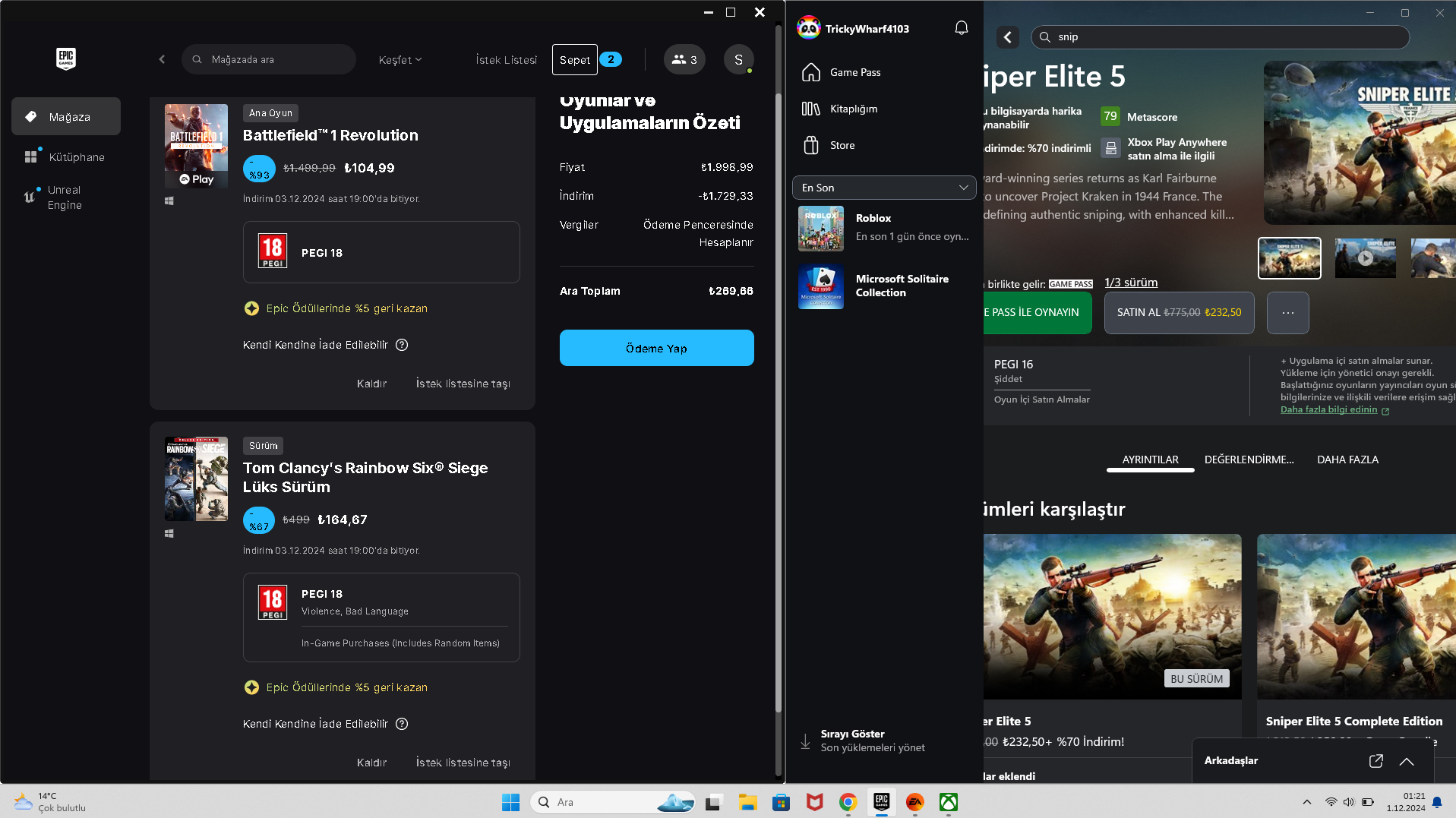
Task: Pop out the Arkadaşlar panel
Action: (x=1375, y=760)
